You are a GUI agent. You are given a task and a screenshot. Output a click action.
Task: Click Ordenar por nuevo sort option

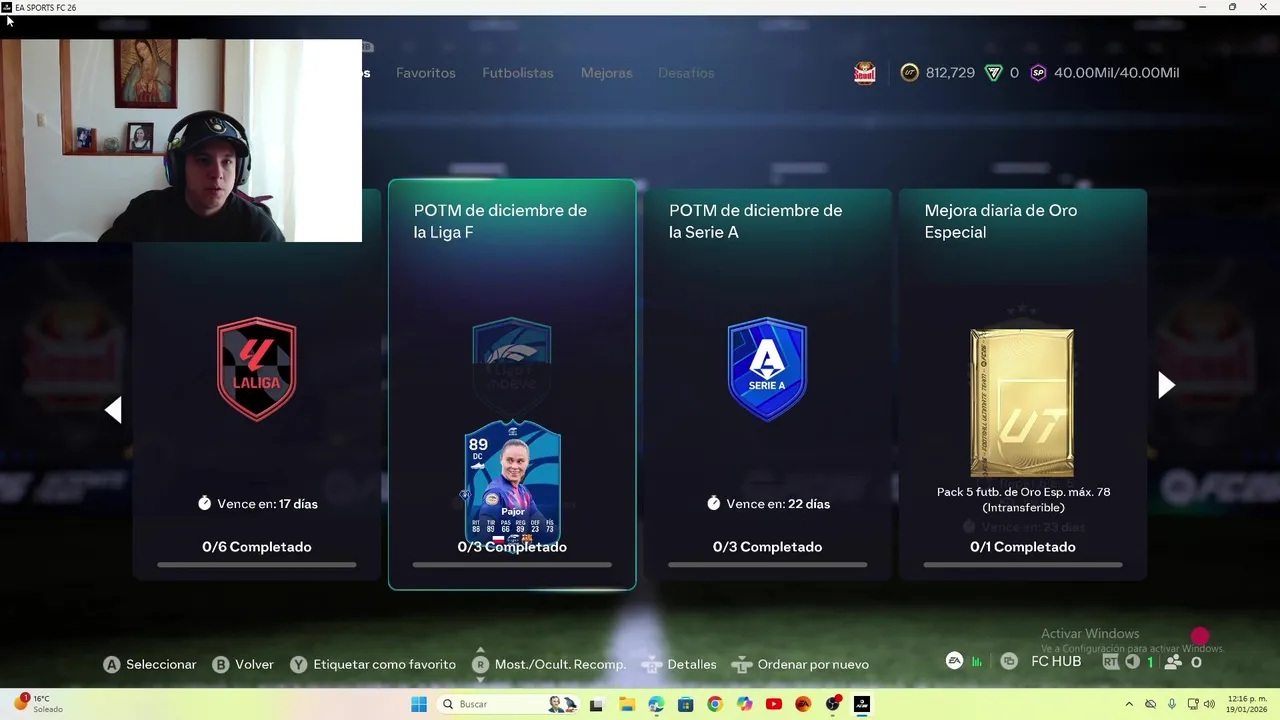tap(800, 664)
